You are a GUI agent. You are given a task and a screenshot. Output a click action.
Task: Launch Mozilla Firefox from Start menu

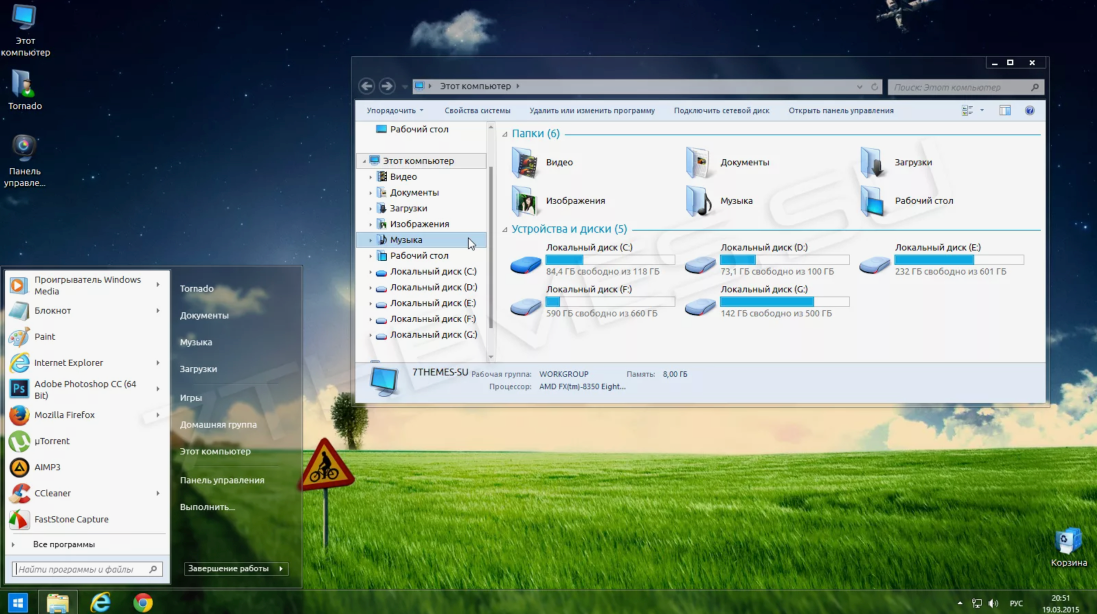tap(64, 415)
